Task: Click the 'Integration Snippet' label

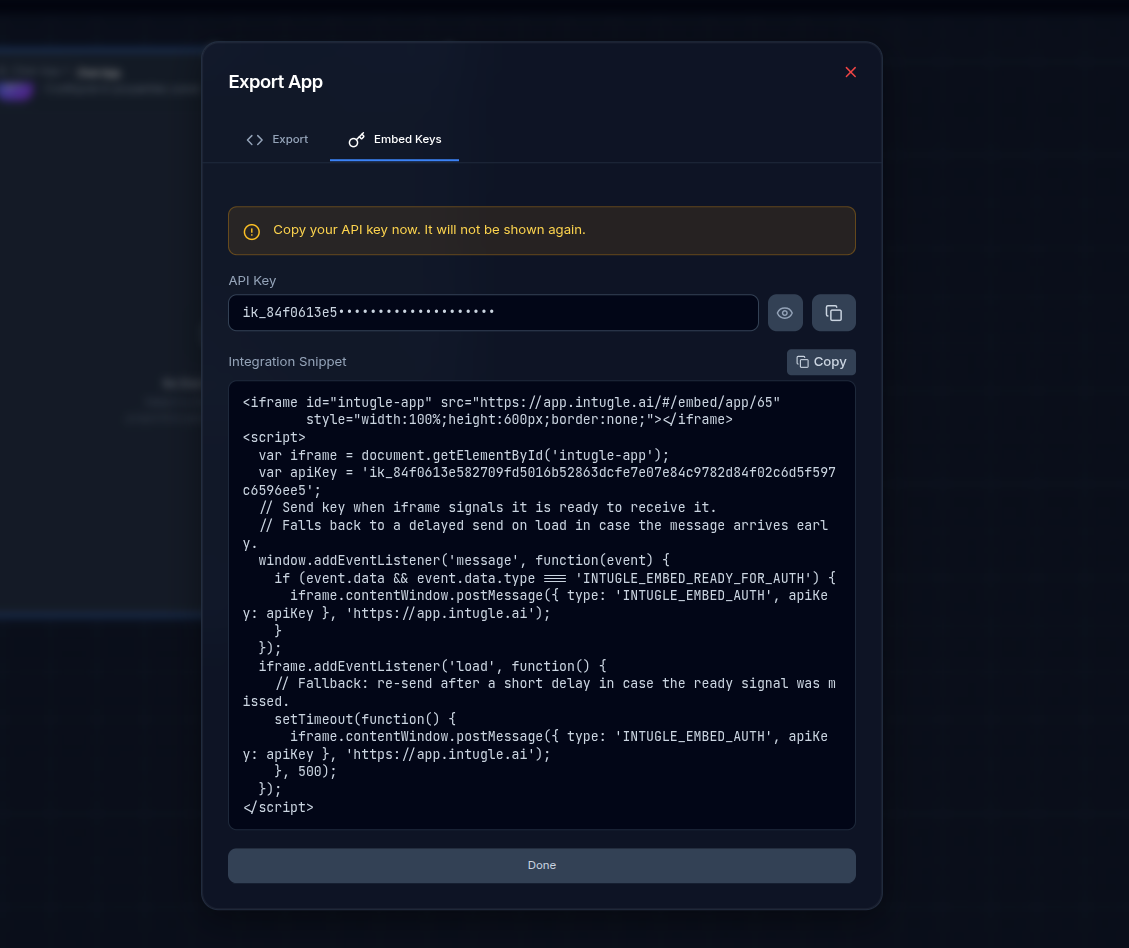Action: 287,361
